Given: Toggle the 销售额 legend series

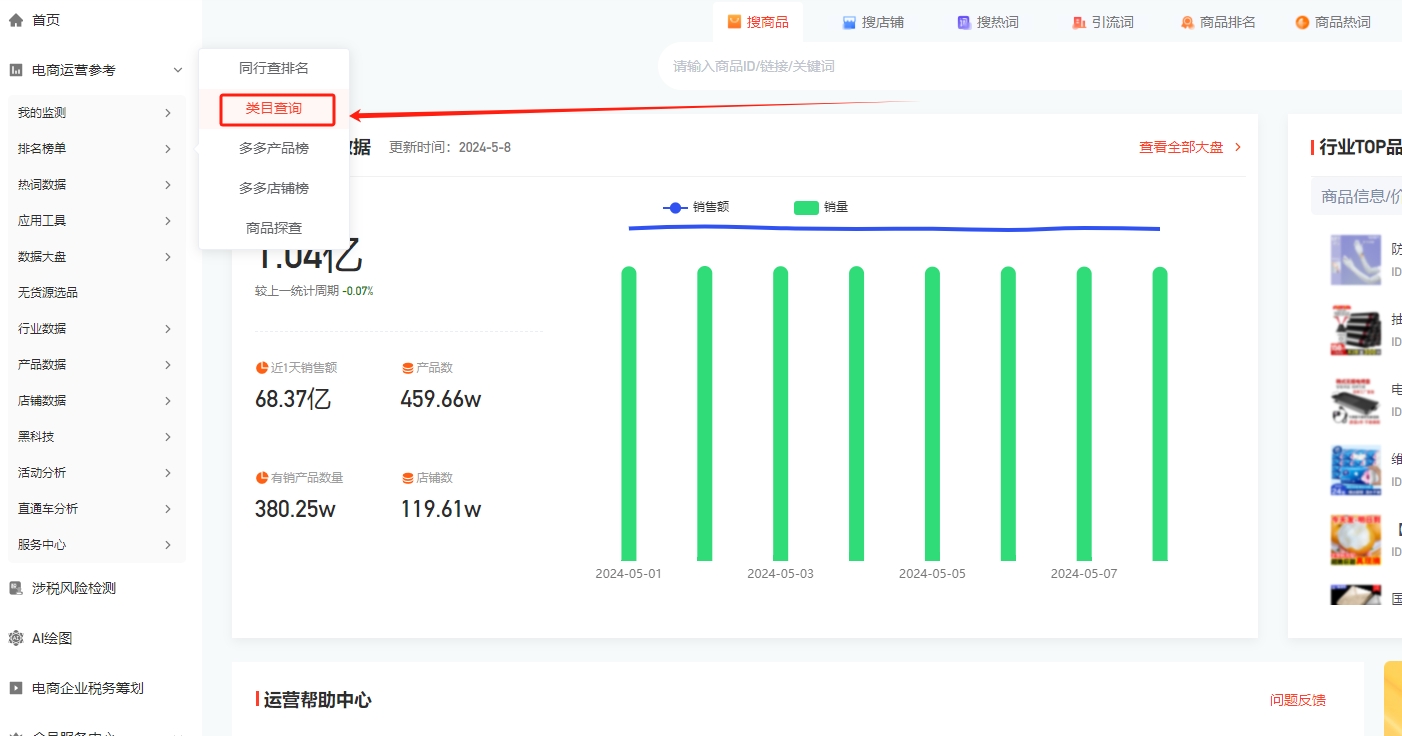Looking at the screenshot, I should coord(696,207).
